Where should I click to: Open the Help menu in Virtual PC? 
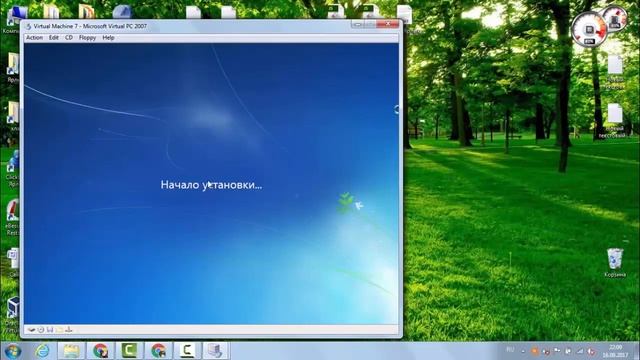pos(108,38)
